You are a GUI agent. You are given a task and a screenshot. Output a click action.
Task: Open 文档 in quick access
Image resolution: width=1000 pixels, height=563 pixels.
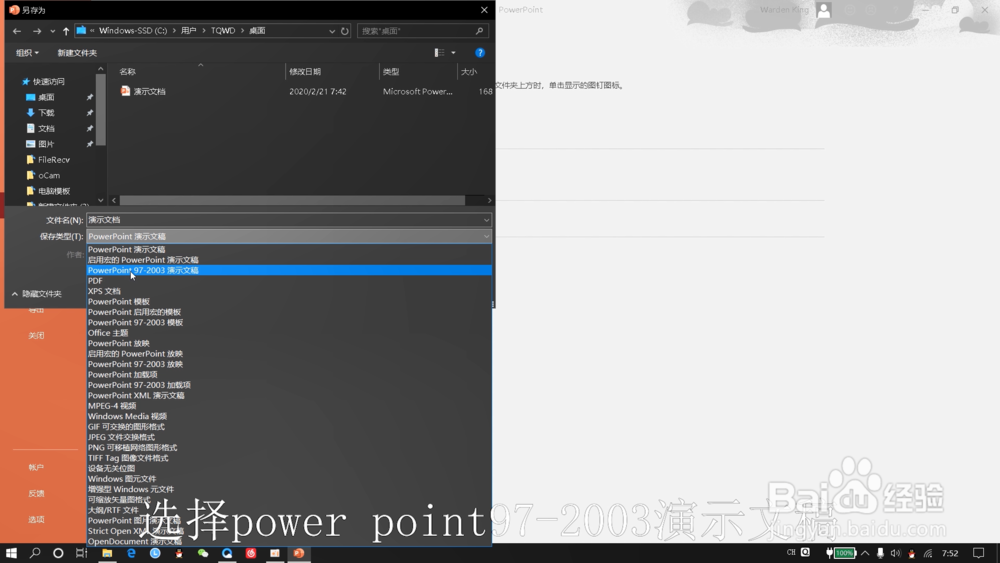pos(46,128)
